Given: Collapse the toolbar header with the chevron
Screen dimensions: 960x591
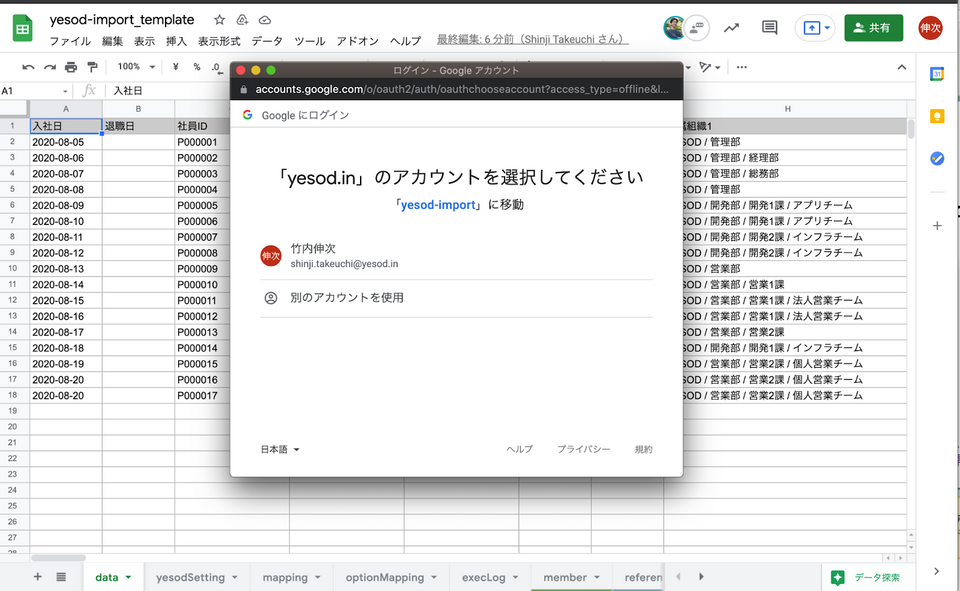Looking at the screenshot, I should point(901,67).
